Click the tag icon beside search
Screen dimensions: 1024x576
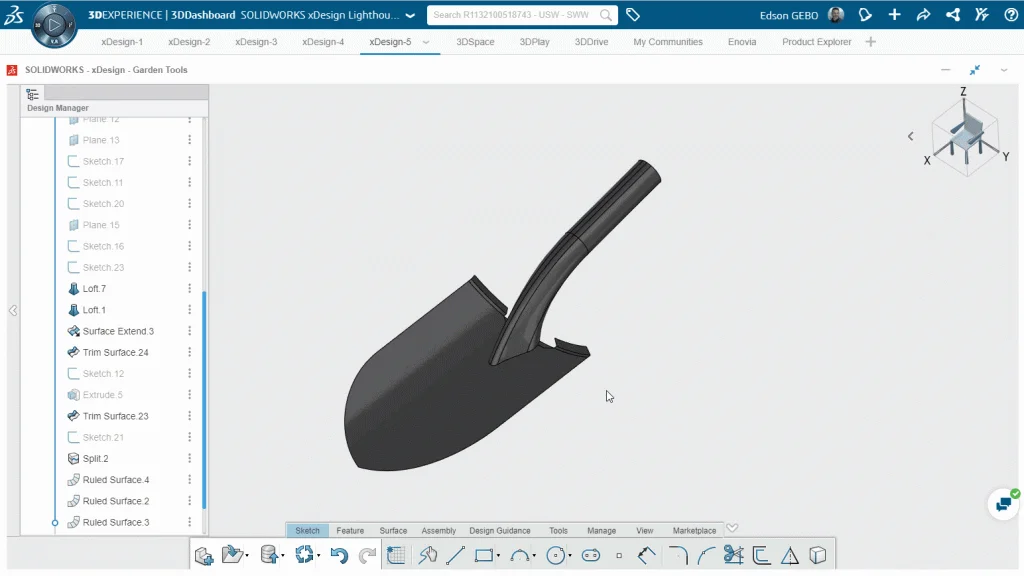[633, 15]
